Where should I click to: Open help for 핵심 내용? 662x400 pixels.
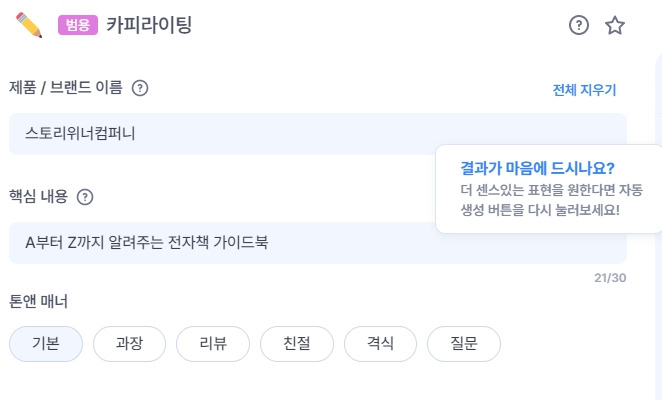click(x=85, y=197)
